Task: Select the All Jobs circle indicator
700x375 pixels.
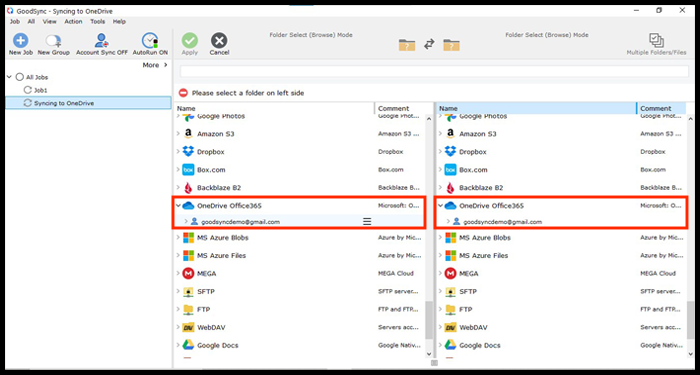Action: 19,77
